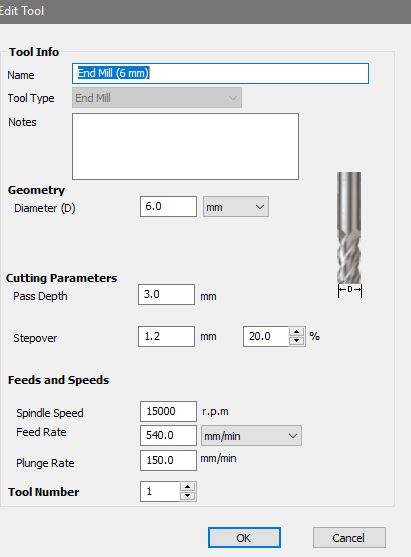Viewport: 411px width, 557px height.
Task: Select the Spindle Speed field
Action: click(x=168, y=411)
